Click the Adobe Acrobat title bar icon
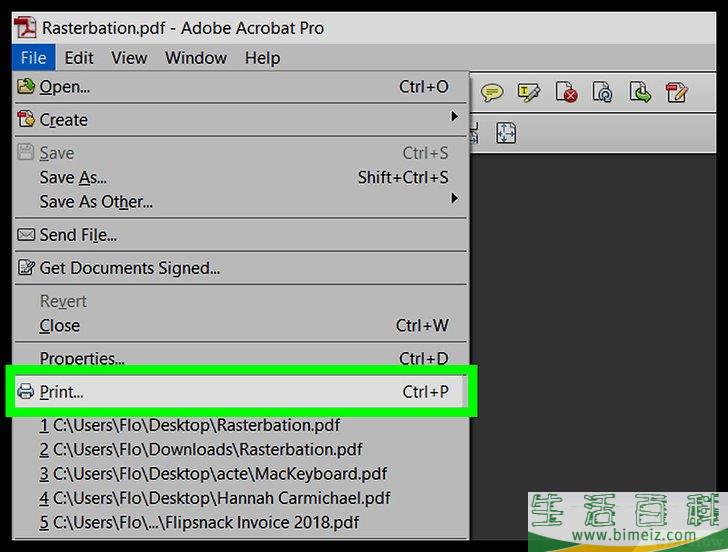Screen dimensions: 728x552 coord(25,27)
